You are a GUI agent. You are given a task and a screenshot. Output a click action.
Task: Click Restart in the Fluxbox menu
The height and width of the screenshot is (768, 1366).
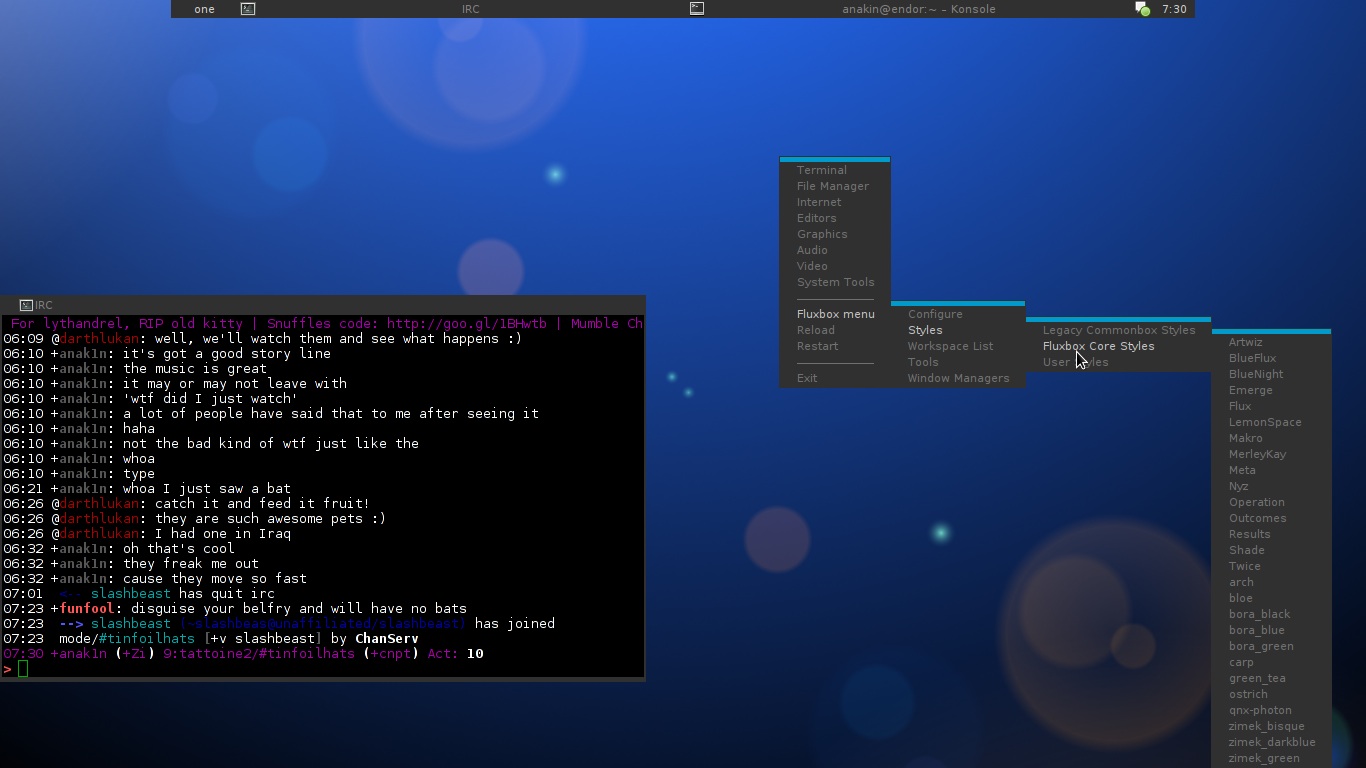[817, 346]
